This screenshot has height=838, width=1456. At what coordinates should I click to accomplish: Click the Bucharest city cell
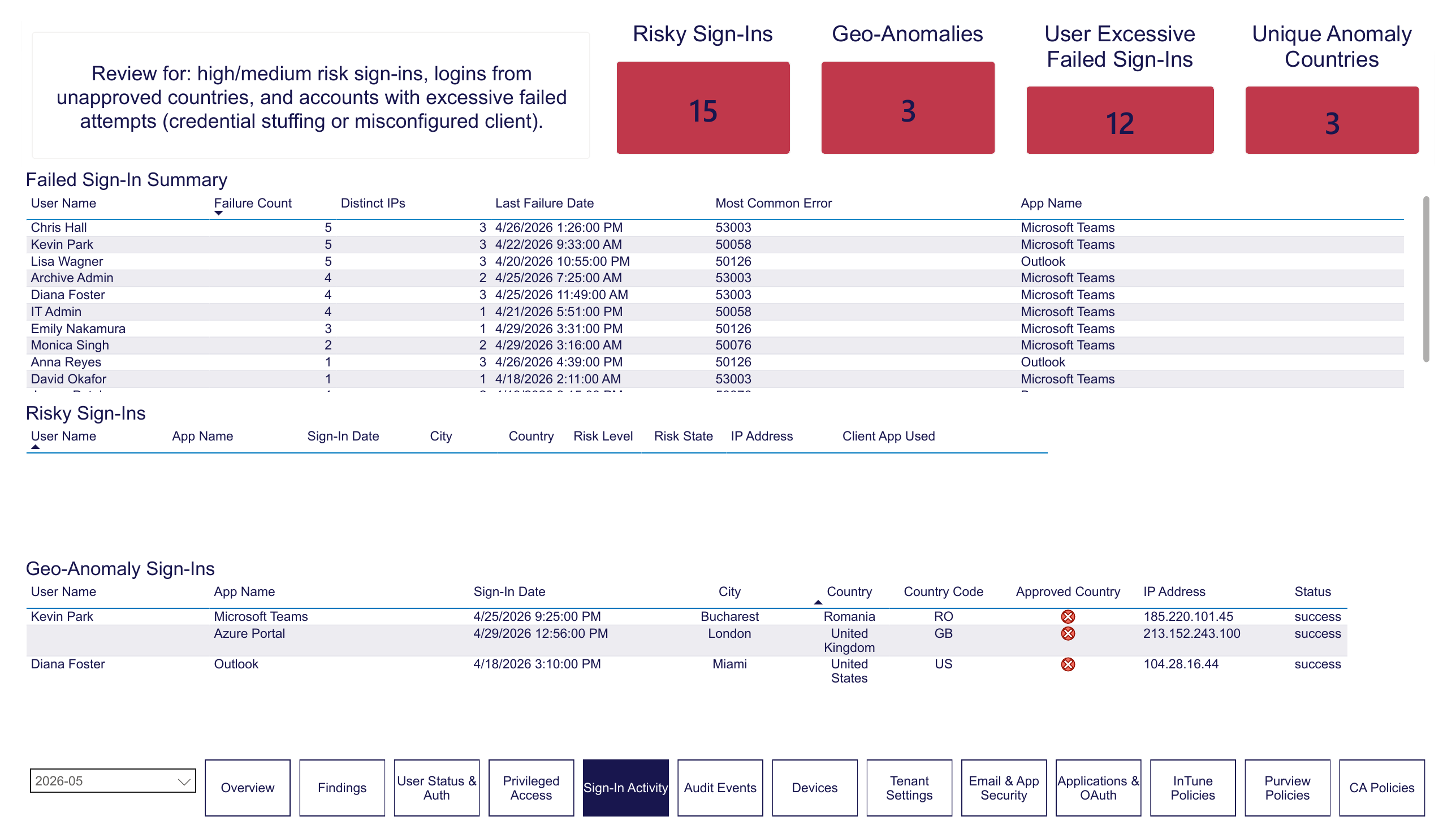pos(729,616)
